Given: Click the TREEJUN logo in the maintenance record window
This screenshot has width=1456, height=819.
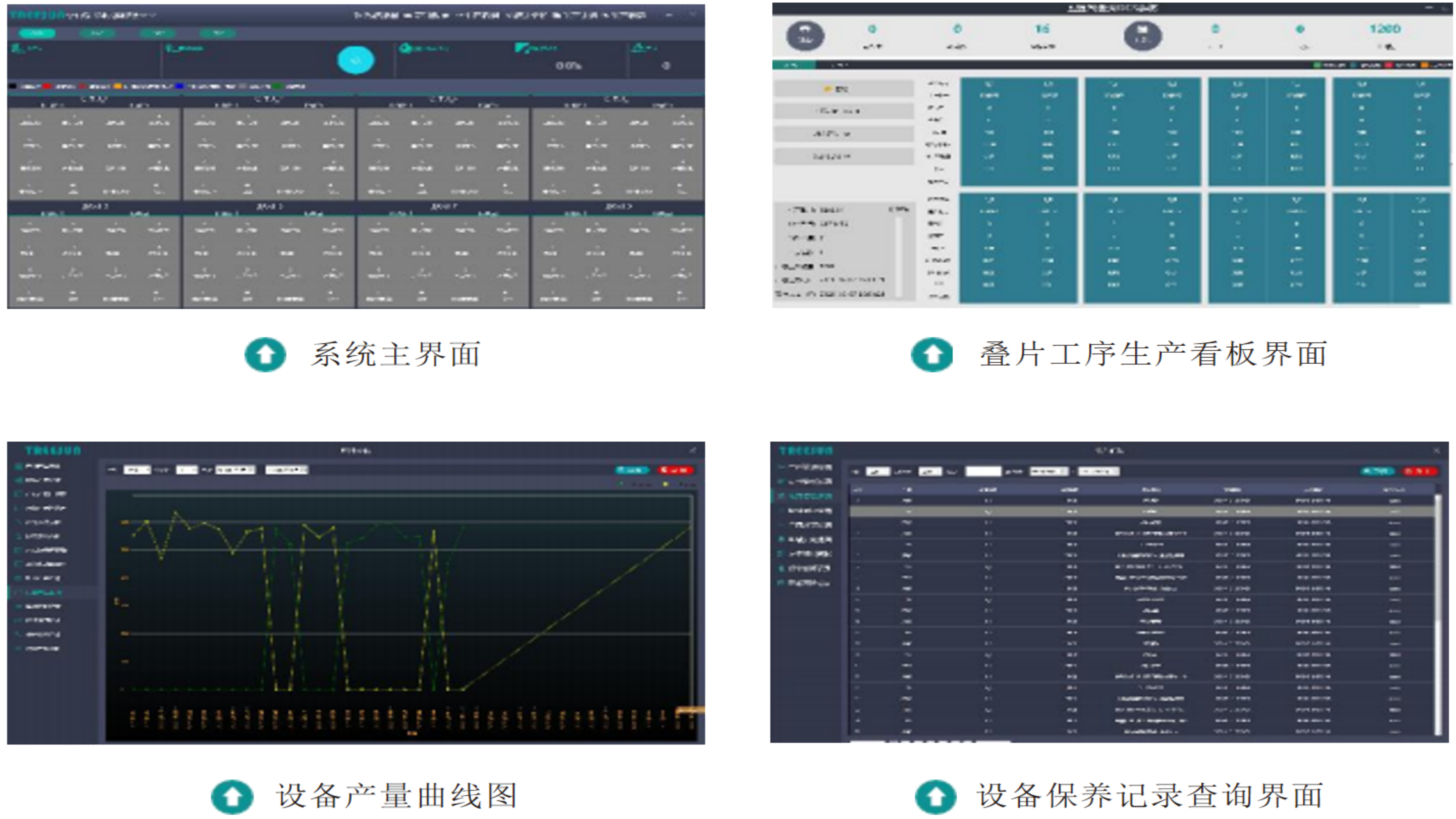Looking at the screenshot, I should point(806,451).
